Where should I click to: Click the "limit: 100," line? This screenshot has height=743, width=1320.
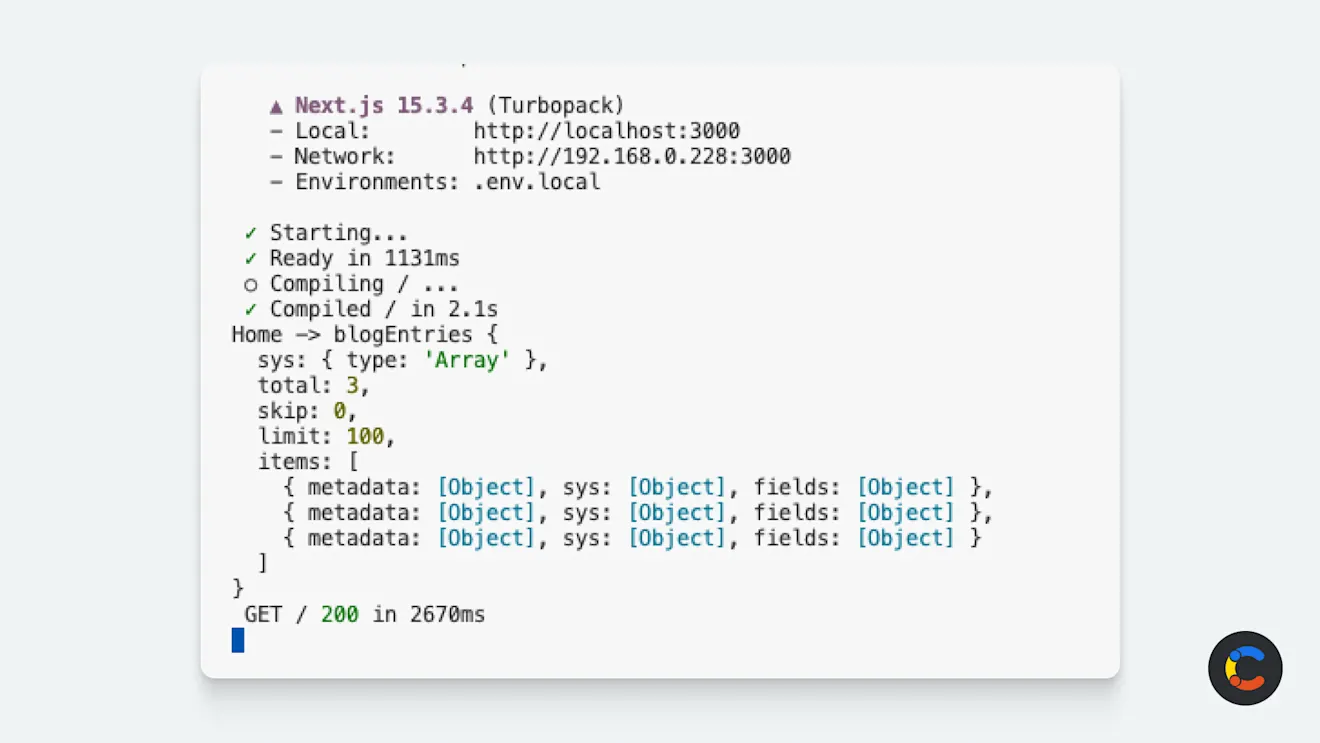pos(327,437)
